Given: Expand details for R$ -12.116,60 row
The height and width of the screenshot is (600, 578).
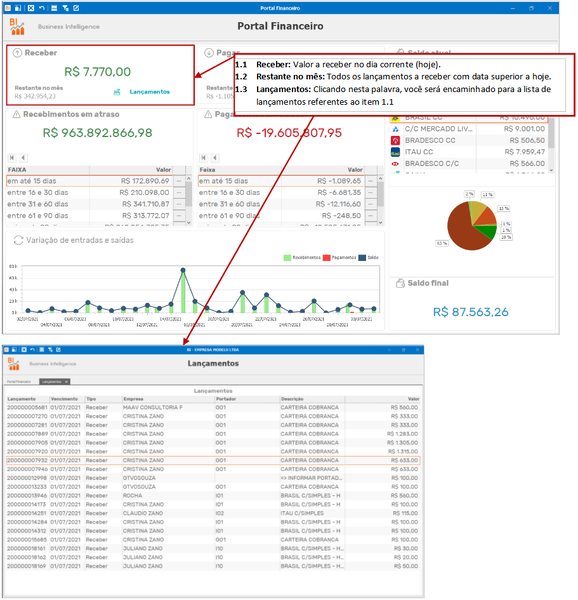Looking at the screenshot, I should pos(370,204).
